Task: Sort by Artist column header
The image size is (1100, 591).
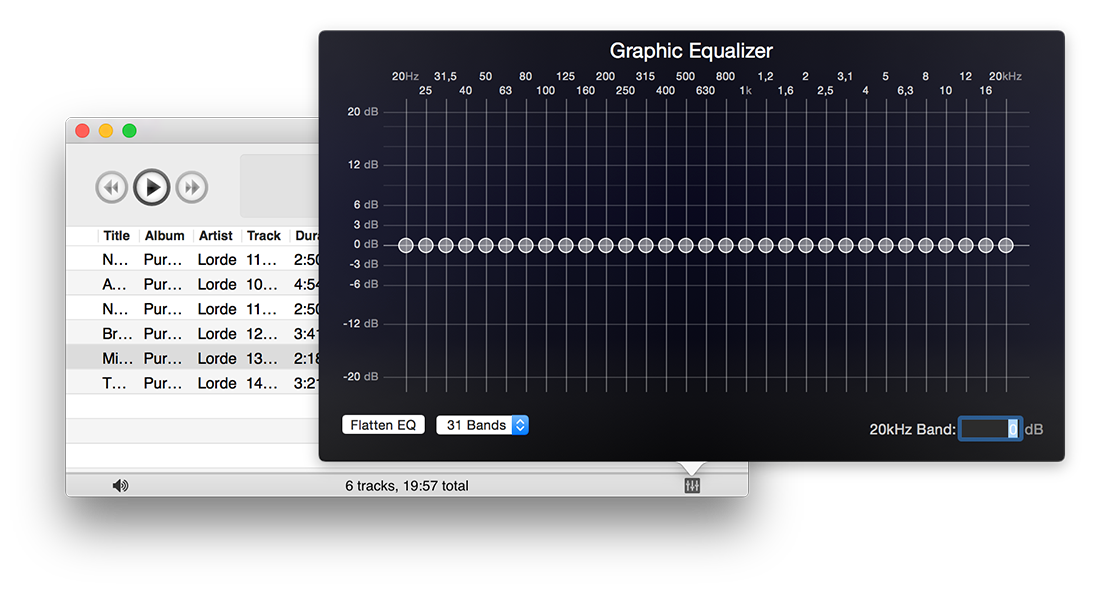Action: [215, 236]
